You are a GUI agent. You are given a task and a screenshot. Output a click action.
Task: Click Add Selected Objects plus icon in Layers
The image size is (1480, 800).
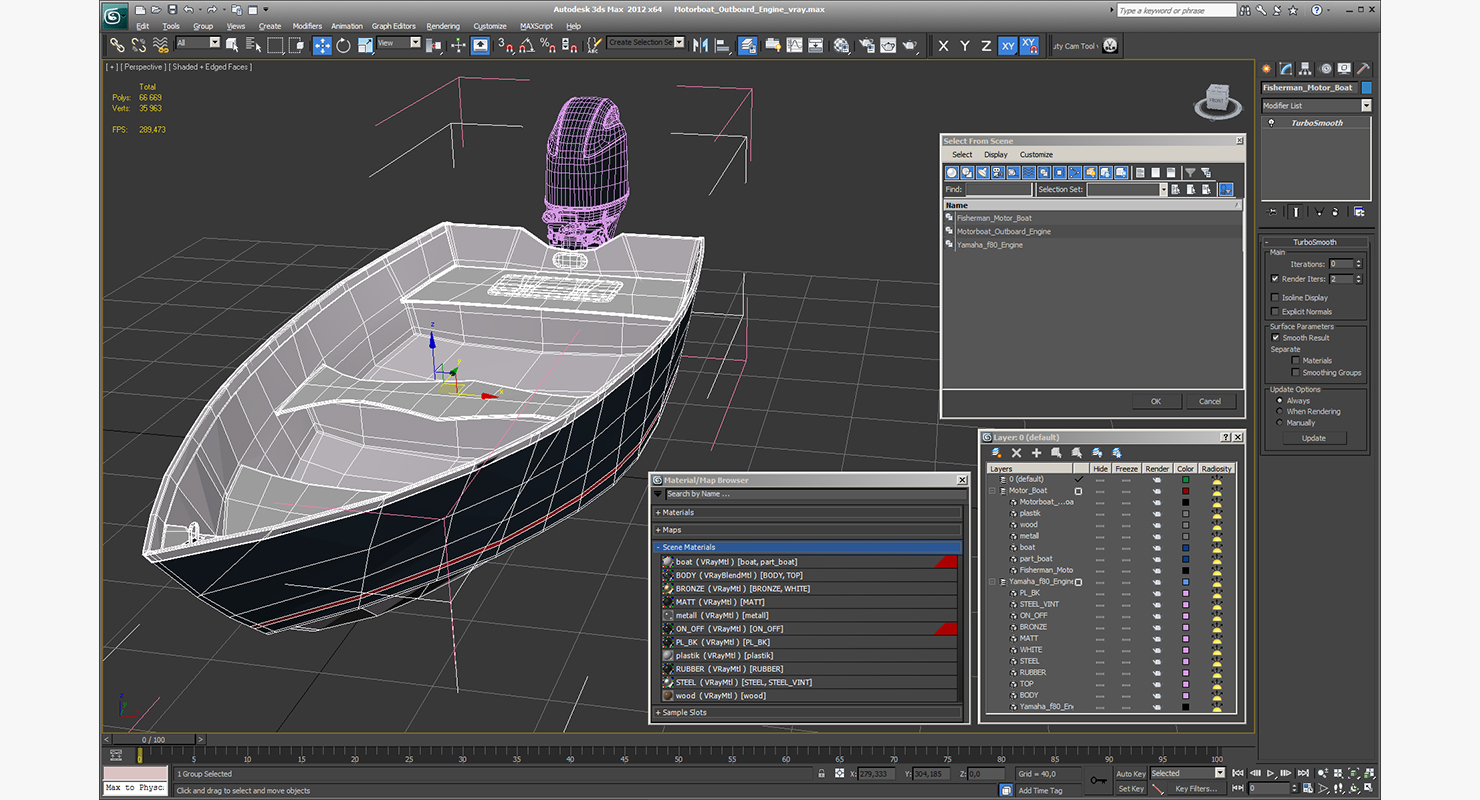click(1037, 453)
